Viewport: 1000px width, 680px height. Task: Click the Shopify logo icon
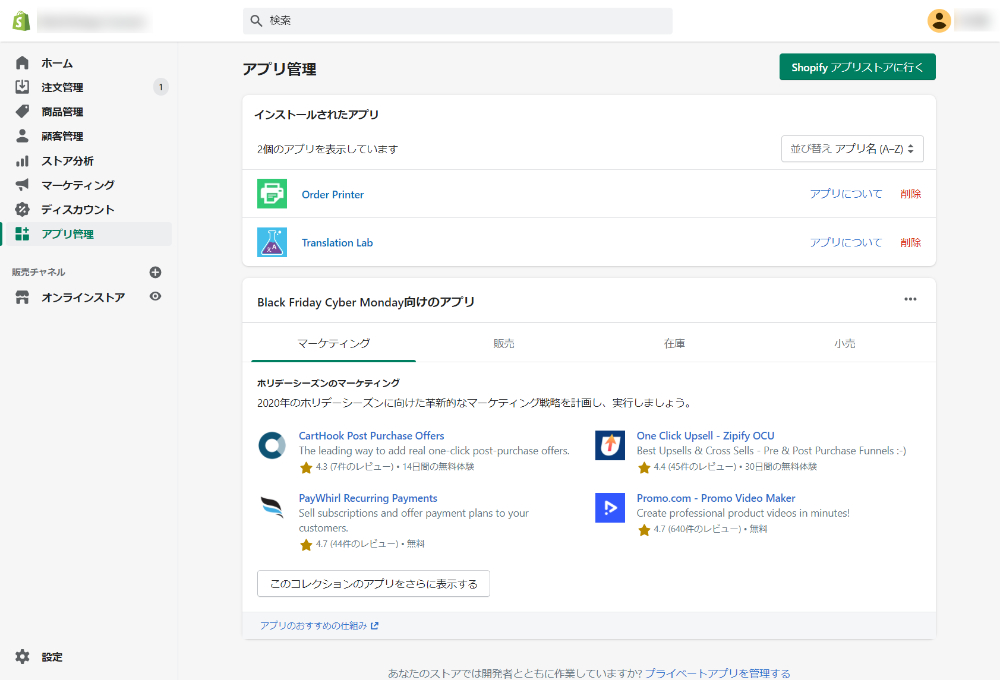click(22, 20)
